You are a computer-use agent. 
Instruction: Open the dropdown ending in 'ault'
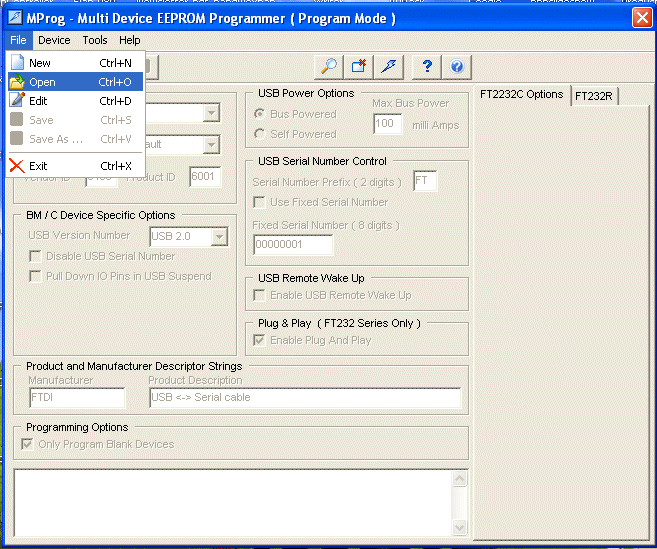[x=211, y=145]
